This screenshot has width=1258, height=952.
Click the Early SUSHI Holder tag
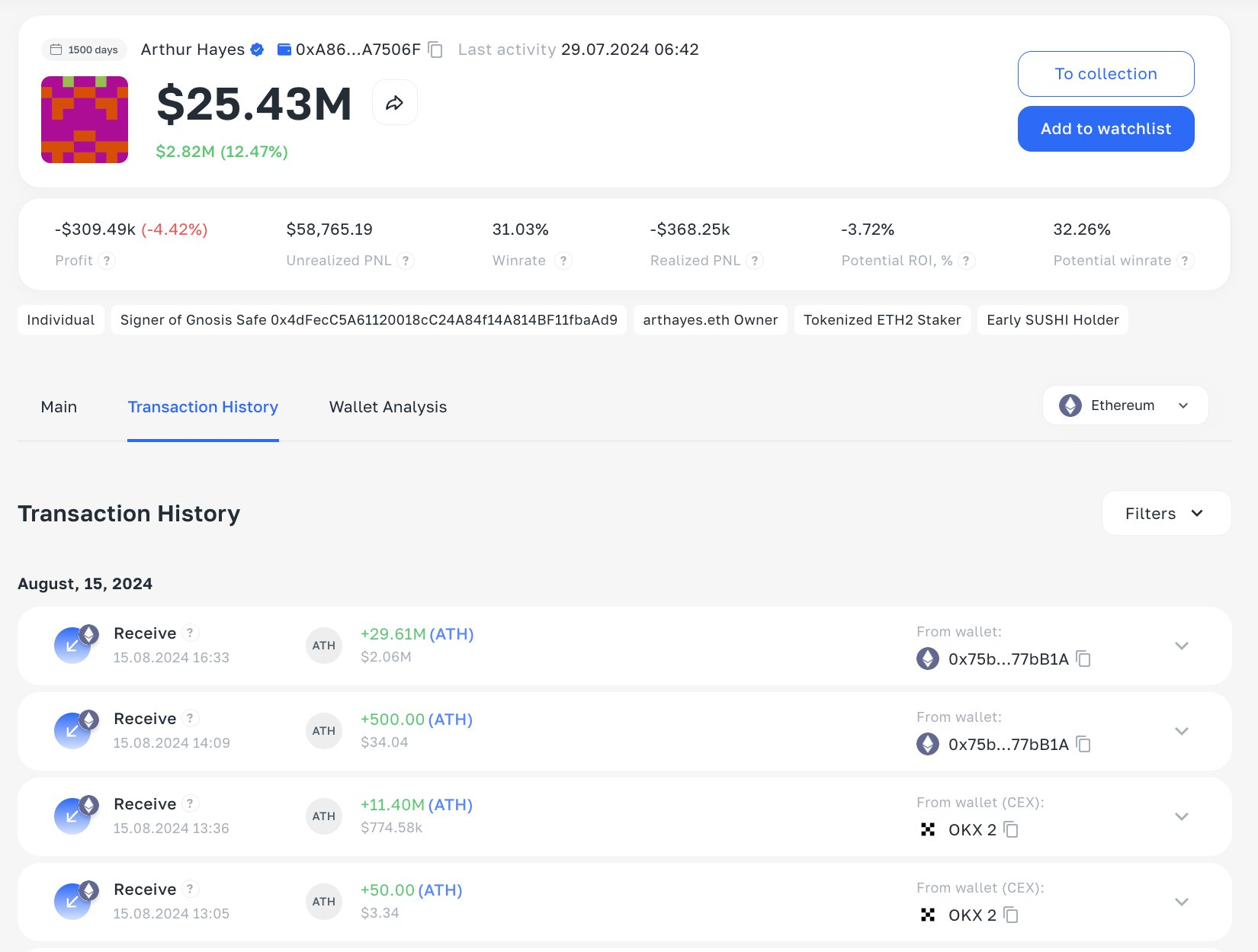pos(1053,320)
